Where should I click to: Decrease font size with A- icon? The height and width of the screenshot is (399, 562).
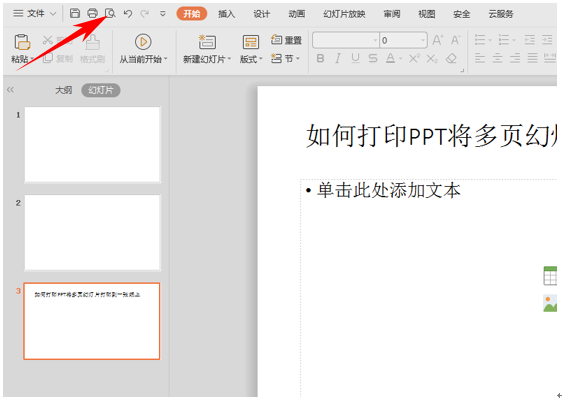pos(455,40)
